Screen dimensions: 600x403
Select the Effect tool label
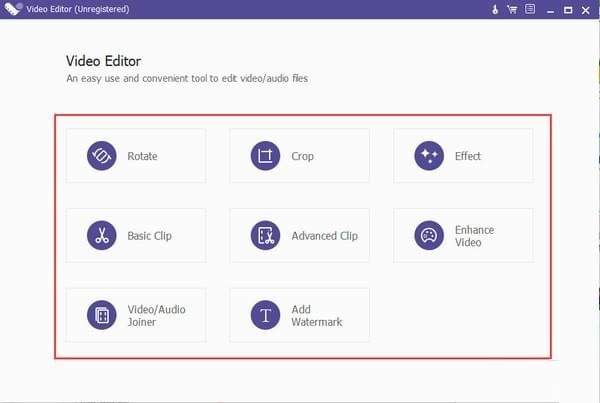468,156
